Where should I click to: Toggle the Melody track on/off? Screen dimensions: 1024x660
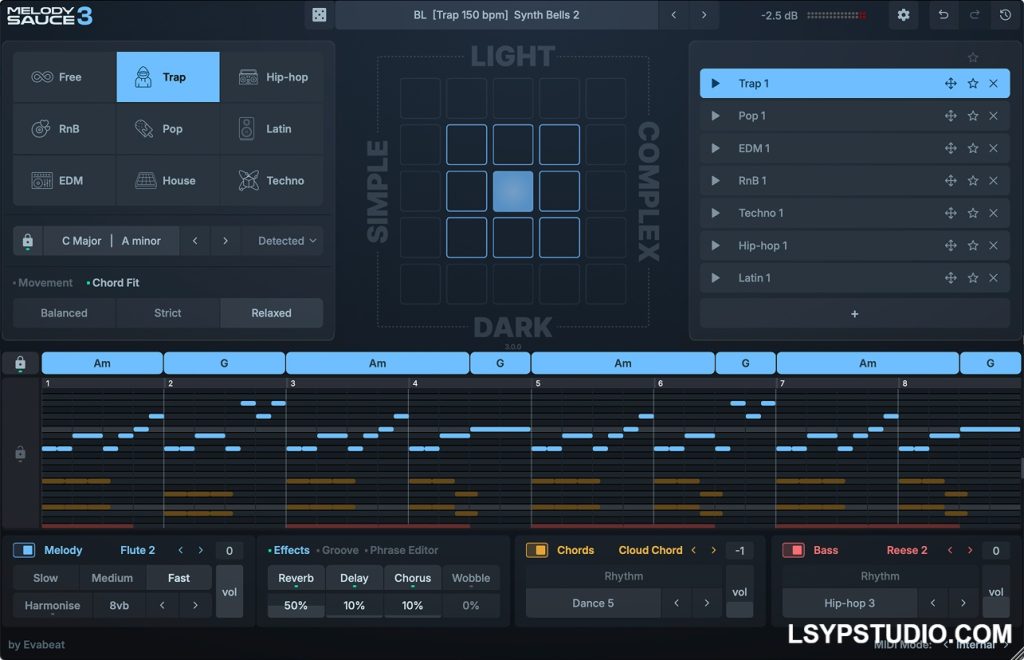24,550
